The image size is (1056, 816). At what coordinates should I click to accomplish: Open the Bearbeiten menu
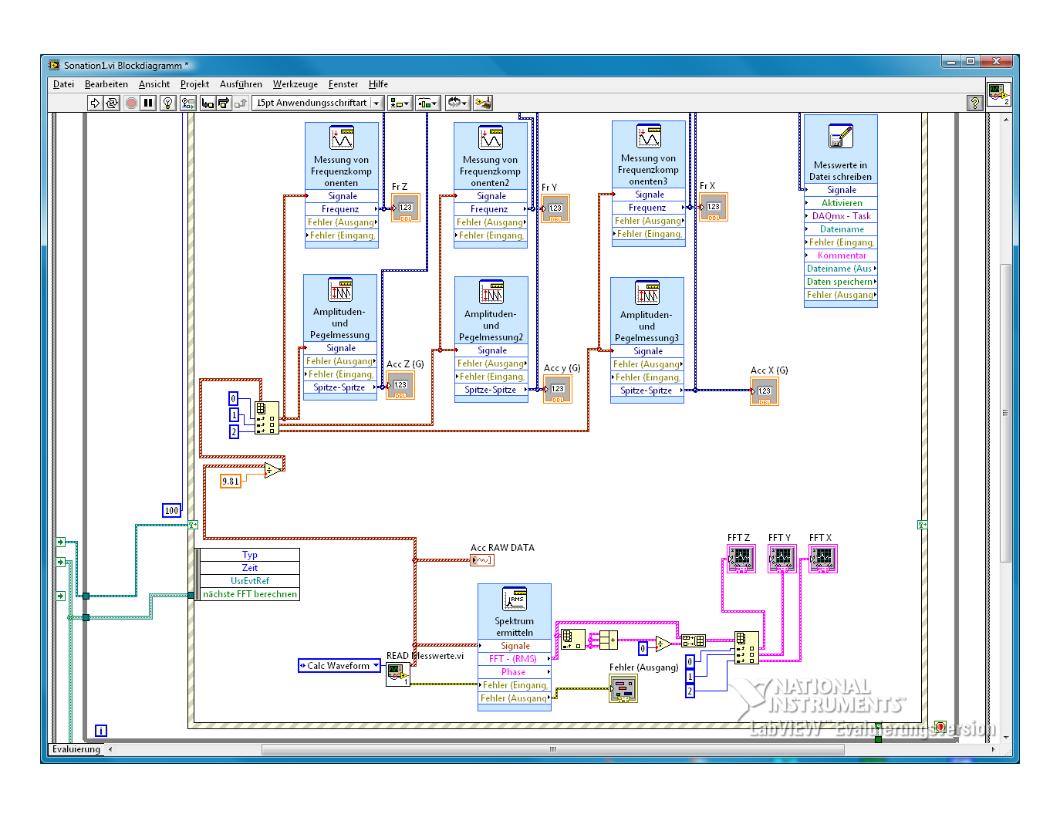click(106, 84)
